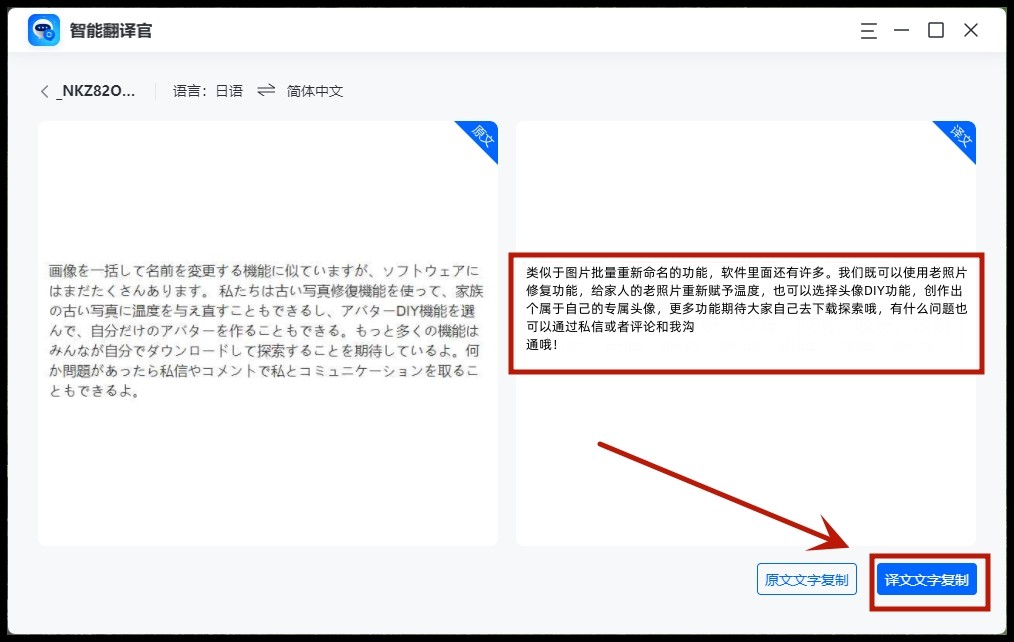Viewport: 1014px width, 642px height.
Task: Click the 智能翻译官 robot logo icon
Action: tap(42, 29)
